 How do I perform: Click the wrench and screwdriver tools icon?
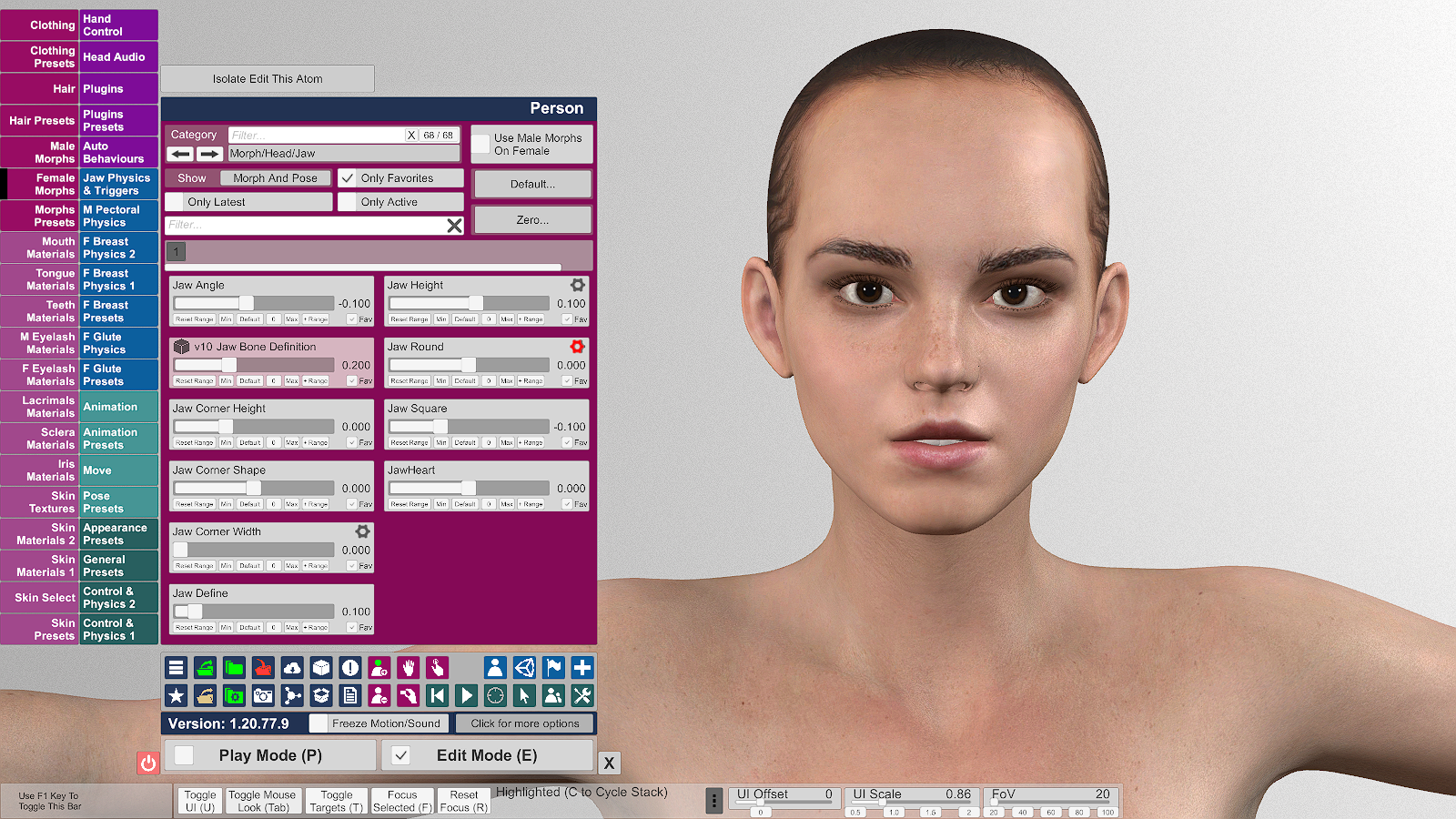[582, 696]
